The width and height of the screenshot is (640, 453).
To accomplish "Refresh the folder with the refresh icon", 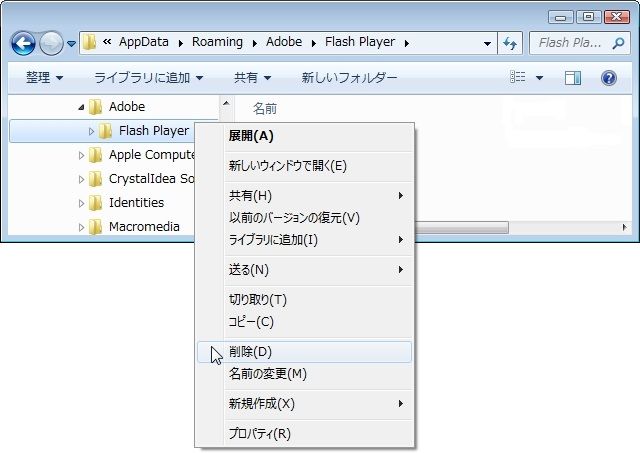I will tap(510, 43).
